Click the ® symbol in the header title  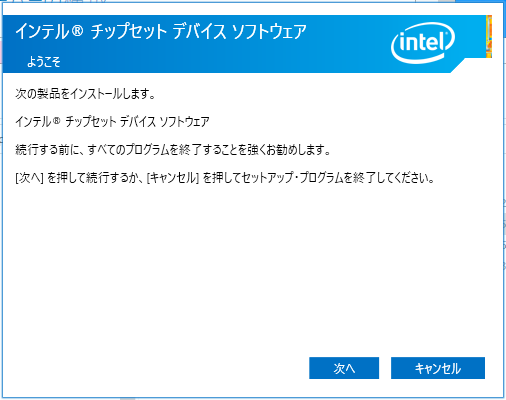pos(77,32)
